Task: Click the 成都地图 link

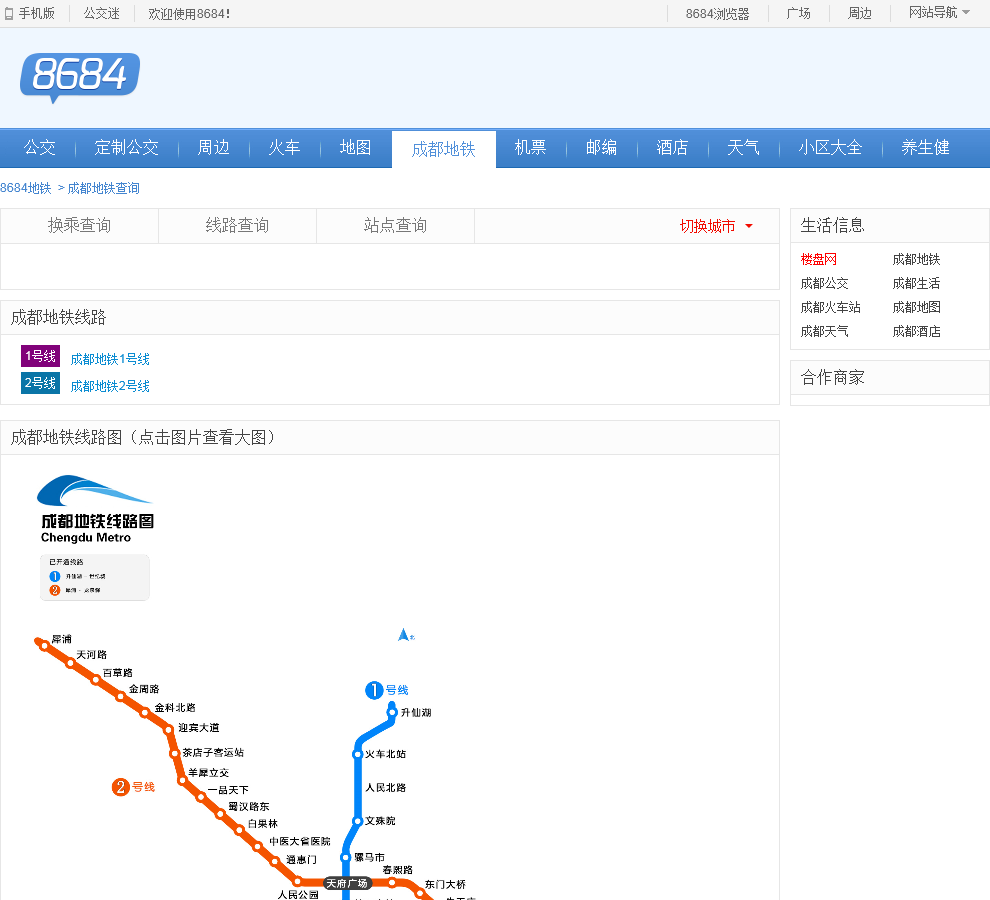Action: click(x=916, y=308)
